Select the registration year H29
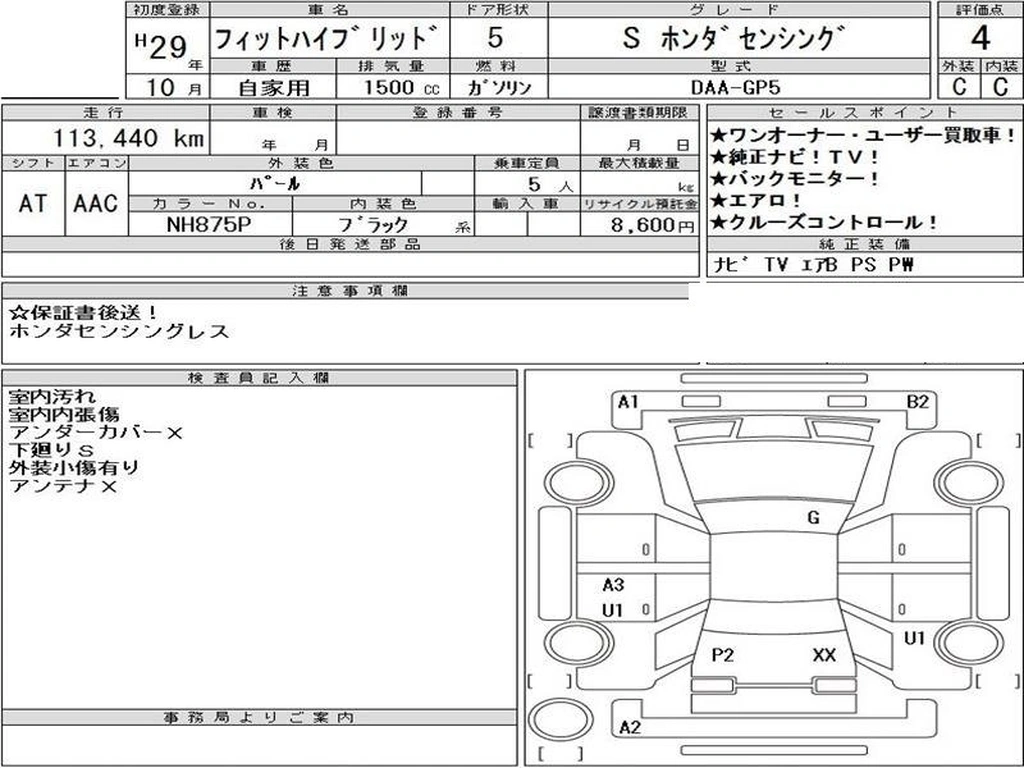The height and width of the screenshot is (768, 1024). point(161,45)
